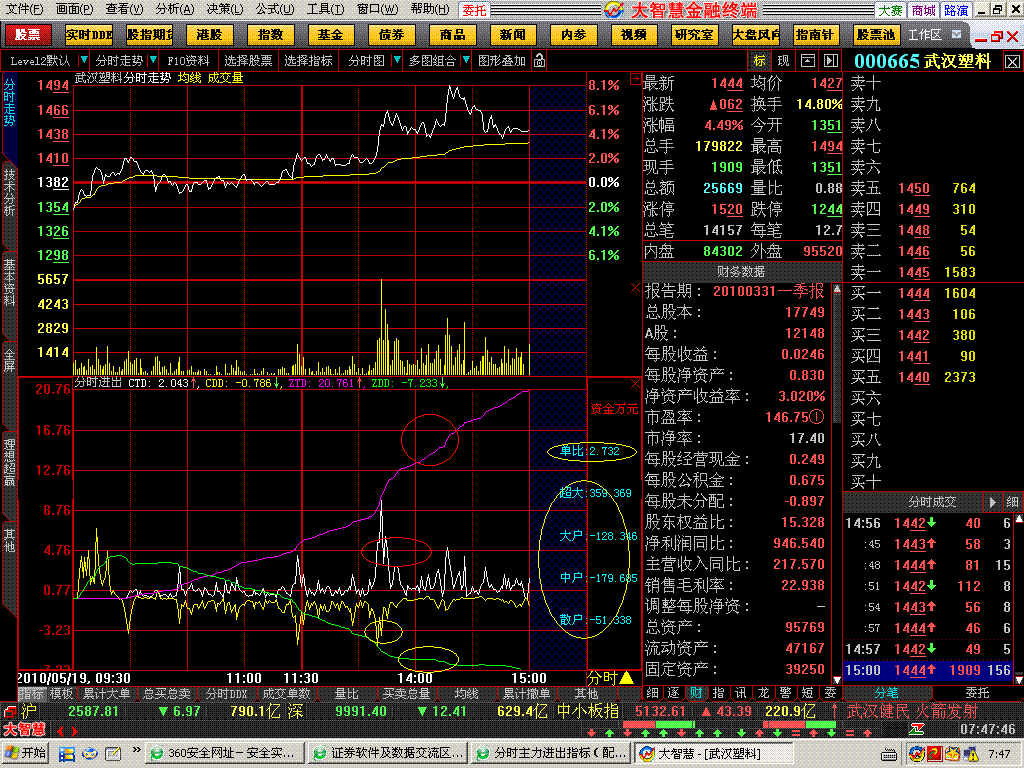1024x768 pixels.
Task: Click the 实时DDE toolbar button
Action: pyautogui.click(x=89, y=35)
